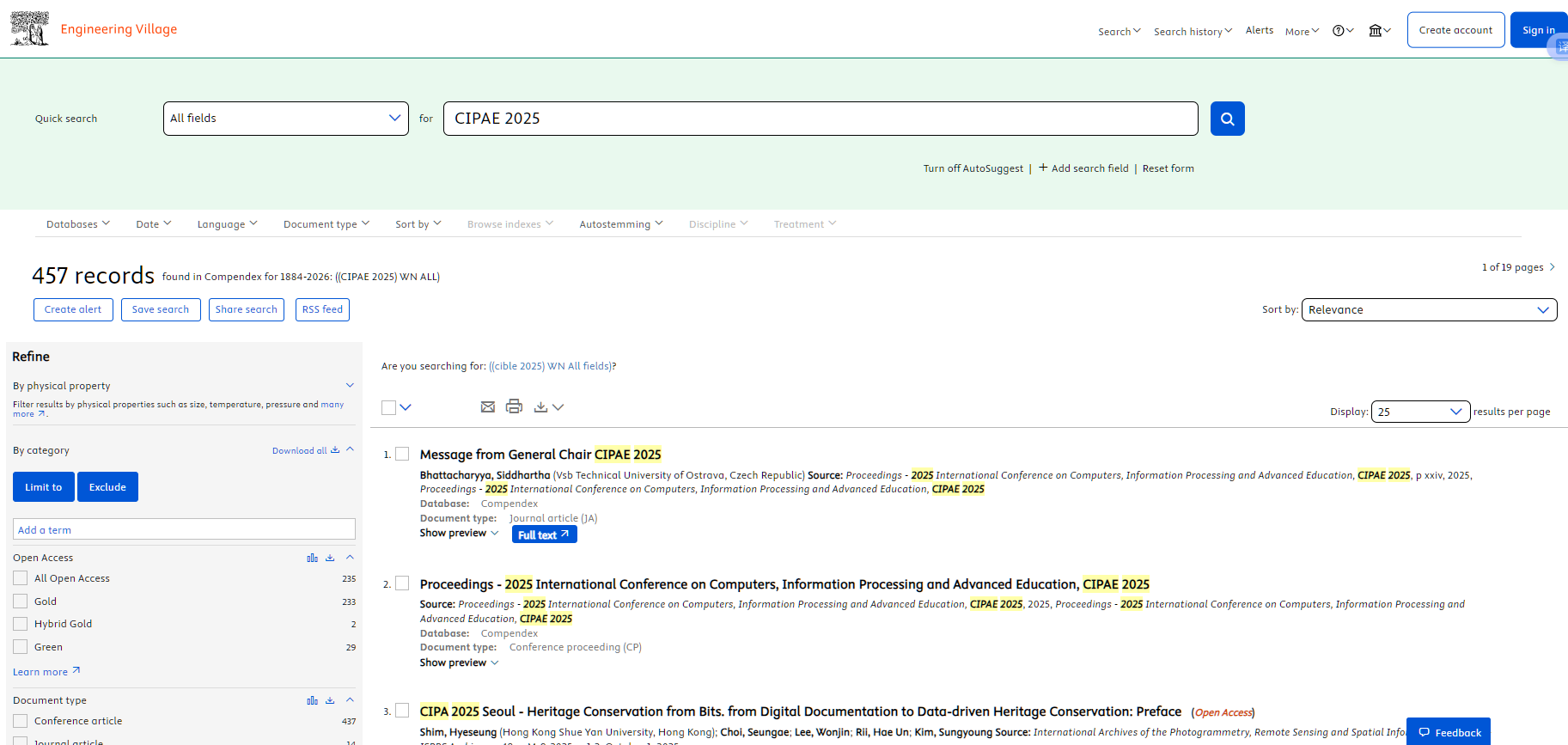The image size is (1568, 745).
Task: Go to next results page arrow
Action: pyautogui.click(x=1552, y=267)
